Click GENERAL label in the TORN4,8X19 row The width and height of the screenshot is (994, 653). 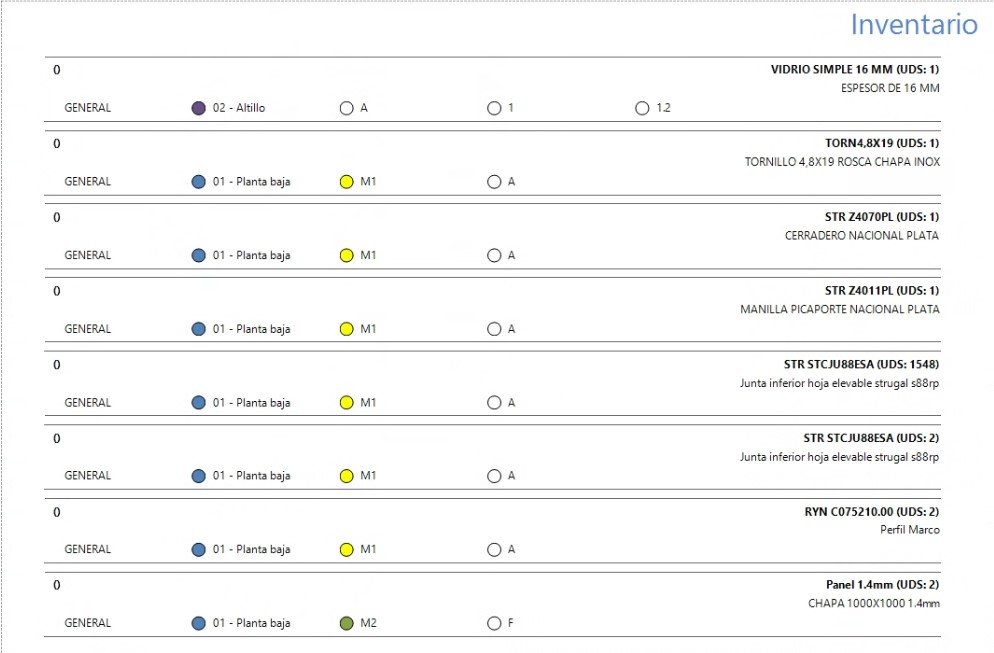click(87, 181)
